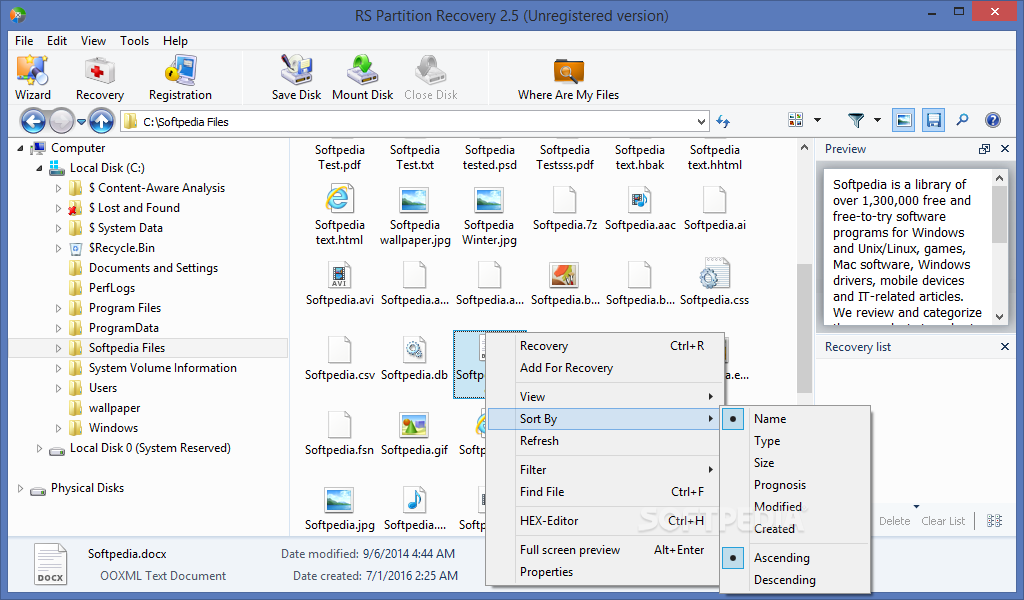The image size is (1024, 600).
Task: Click the Clear List button
Action: [x=943, y=521]
